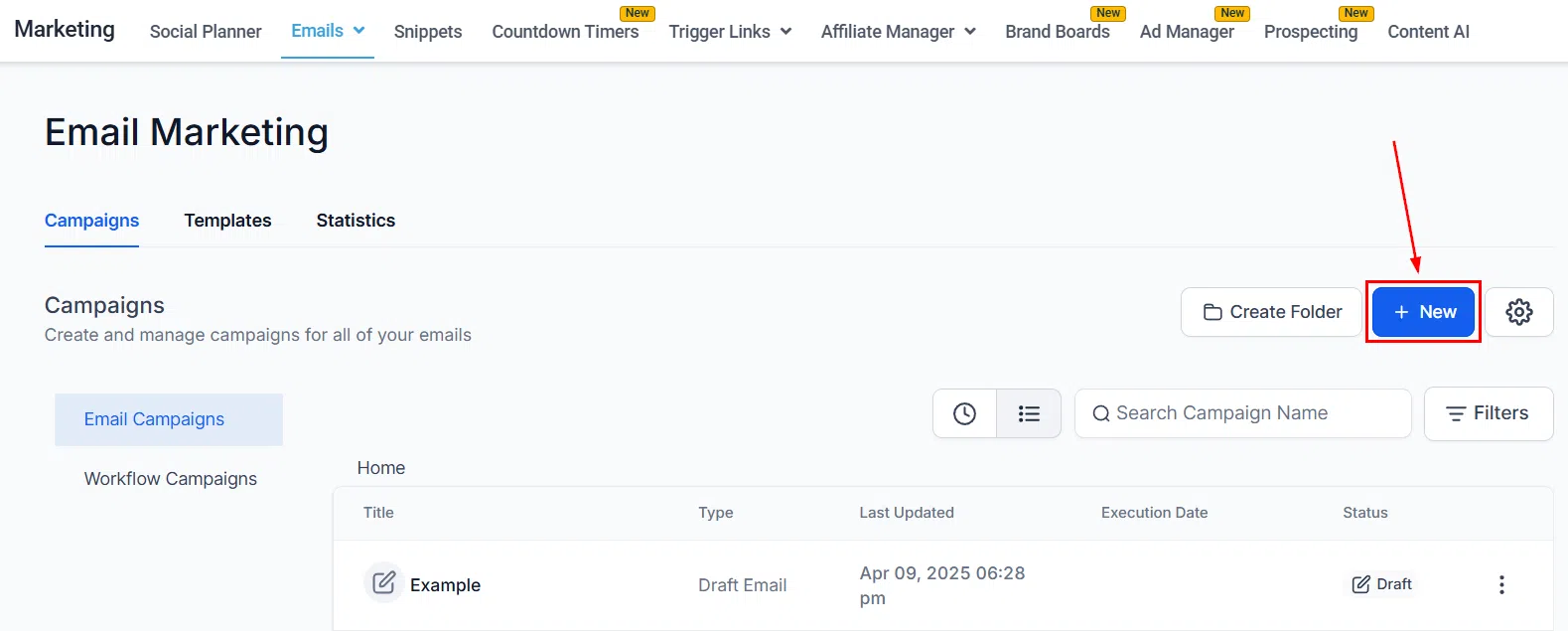Open Countdown Timers in the top navigation
This screenshot has height=631, width=1568.
click(565, 32)
